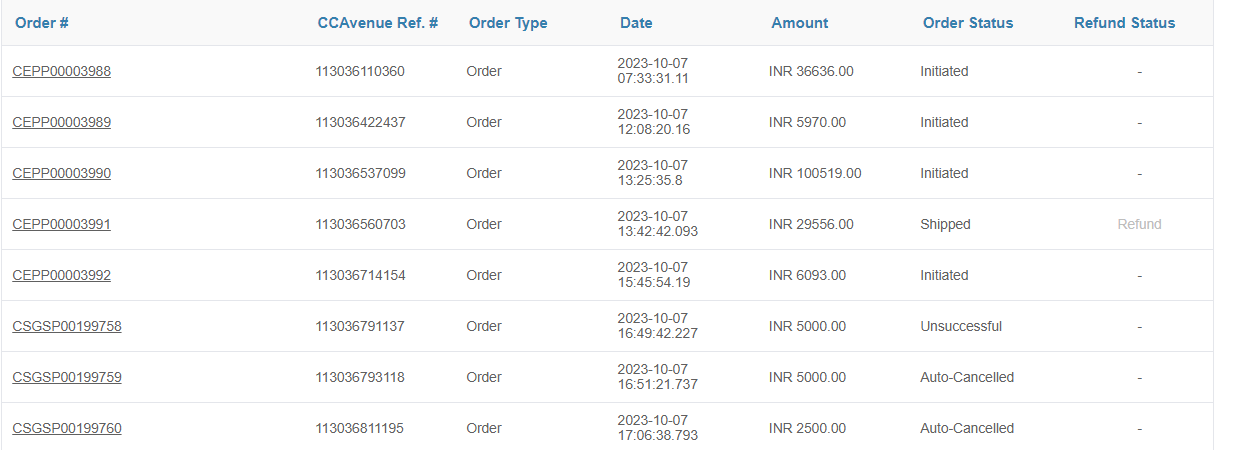1237x450 pixels.
Task: Sort by Date column header
Action: [x=636, y=23]
